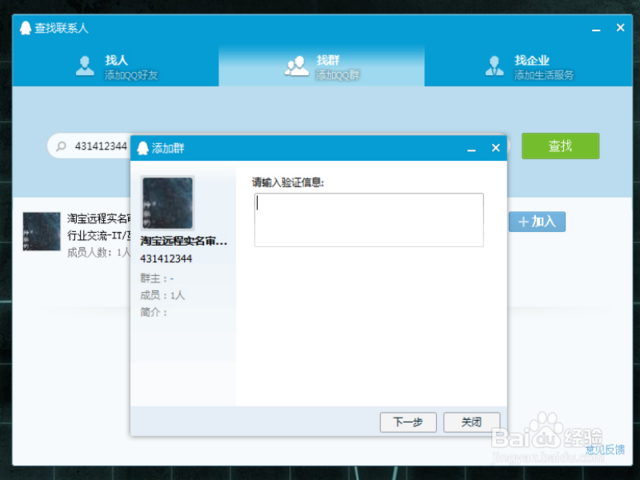640x480 pixels.
Task: Click the 请输入验证信息 label
Action: click(288, 182)
